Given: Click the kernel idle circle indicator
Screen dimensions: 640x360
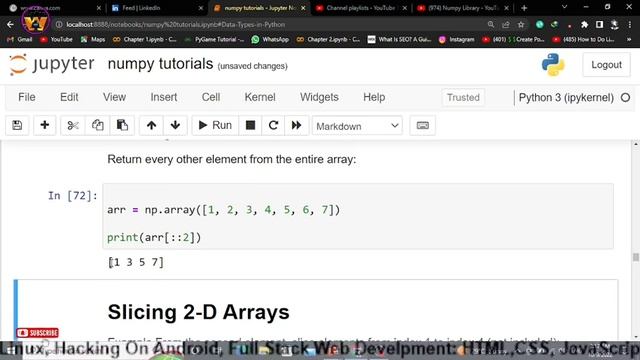Looking at the screenshot, I should coord(625,98).
